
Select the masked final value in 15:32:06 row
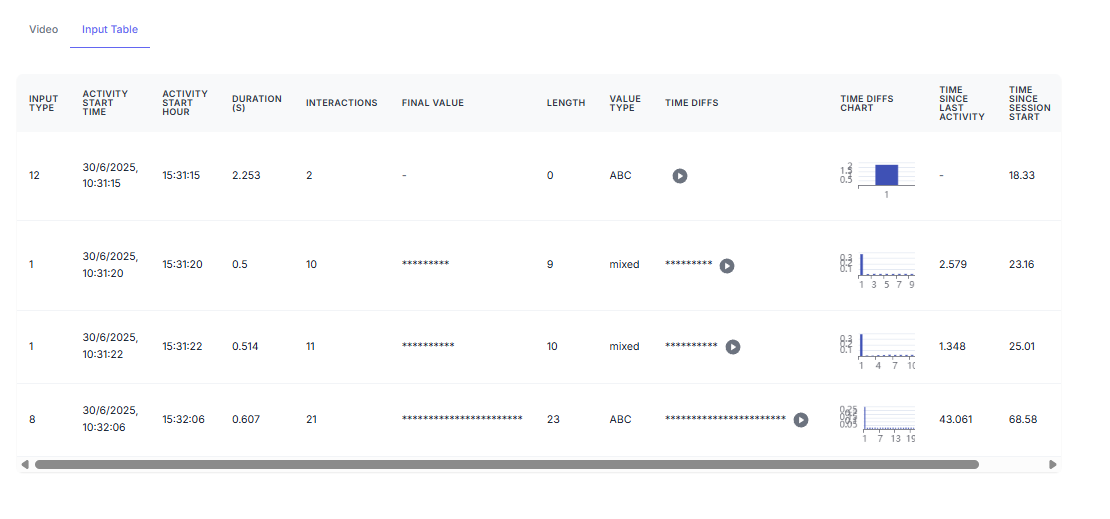click(462, 418)
